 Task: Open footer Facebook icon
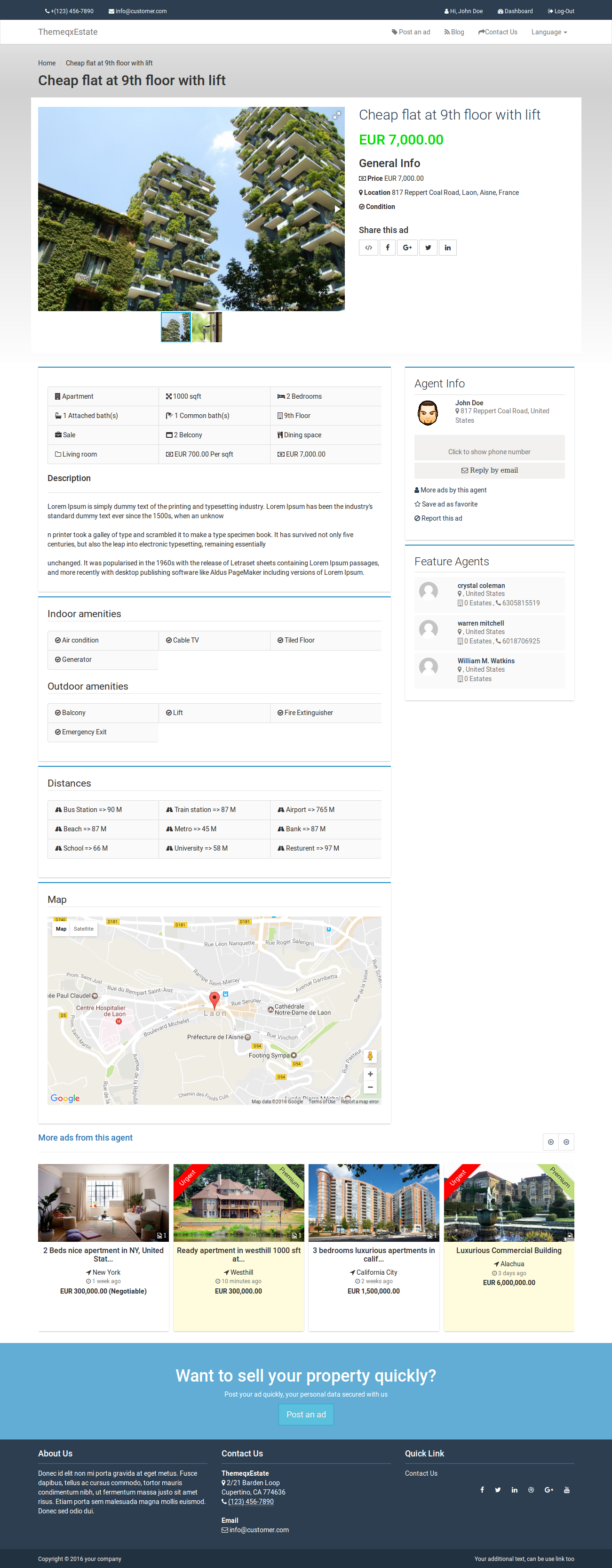pyautogui.click(x=483, y=1489)
